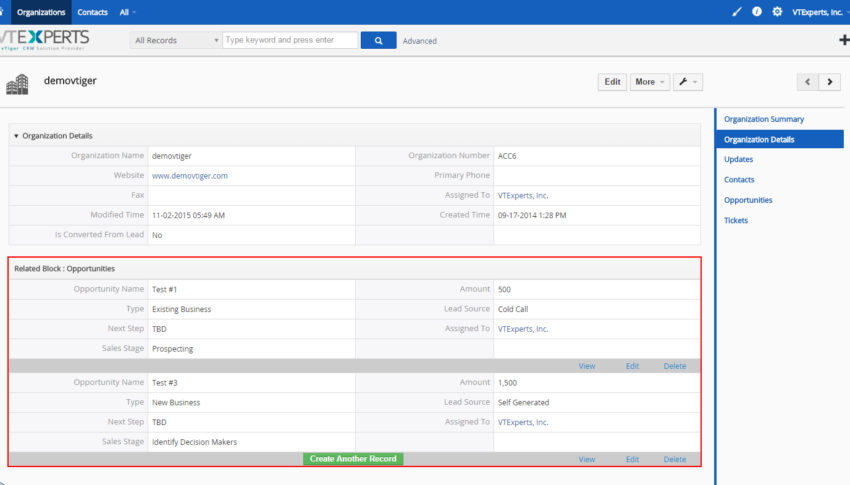Click the blue search magnifier button

tap(378, 40)
